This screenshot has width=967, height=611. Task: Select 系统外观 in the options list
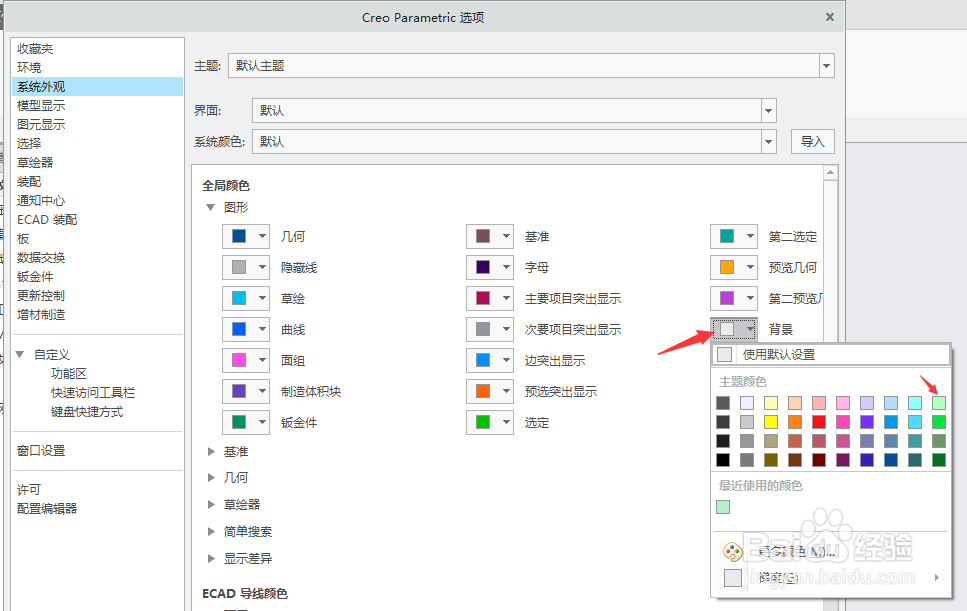(x=97, y=87)
